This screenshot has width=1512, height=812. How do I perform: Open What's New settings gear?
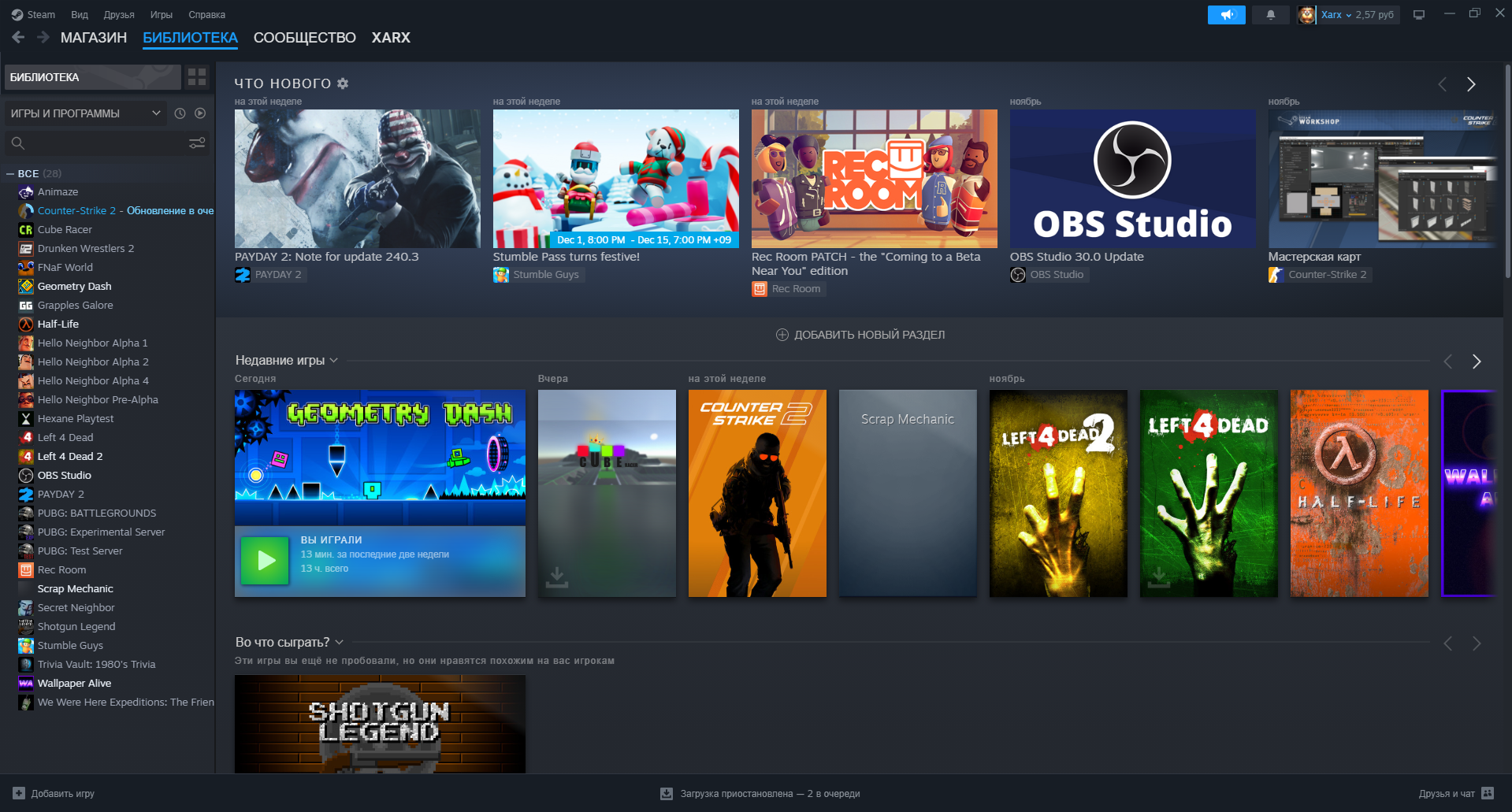click(343, 83)
